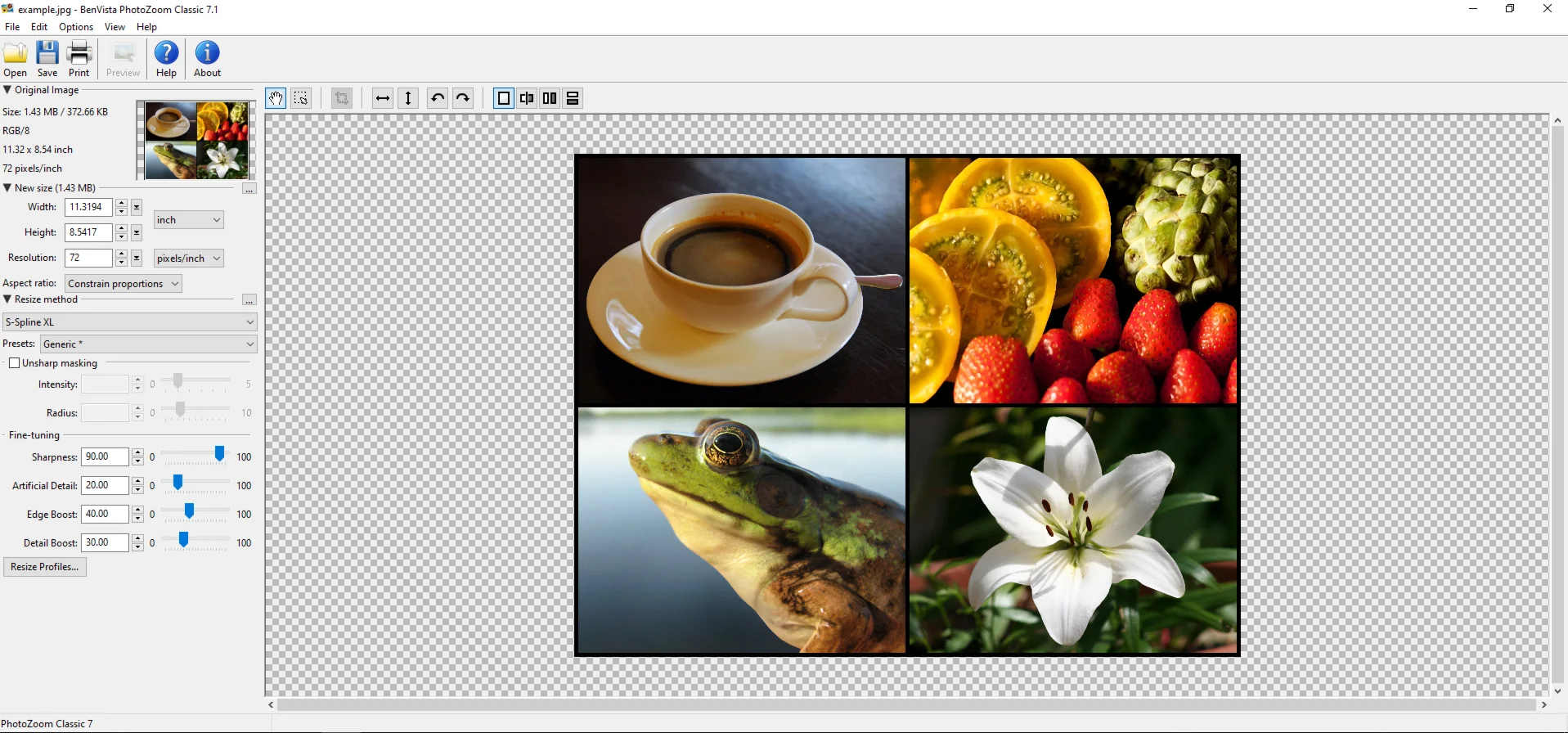Image resolution: width=1568 pixels, height=733 pixels.
Task: Flip the image horizontally
Action: (x=382, y=98)
